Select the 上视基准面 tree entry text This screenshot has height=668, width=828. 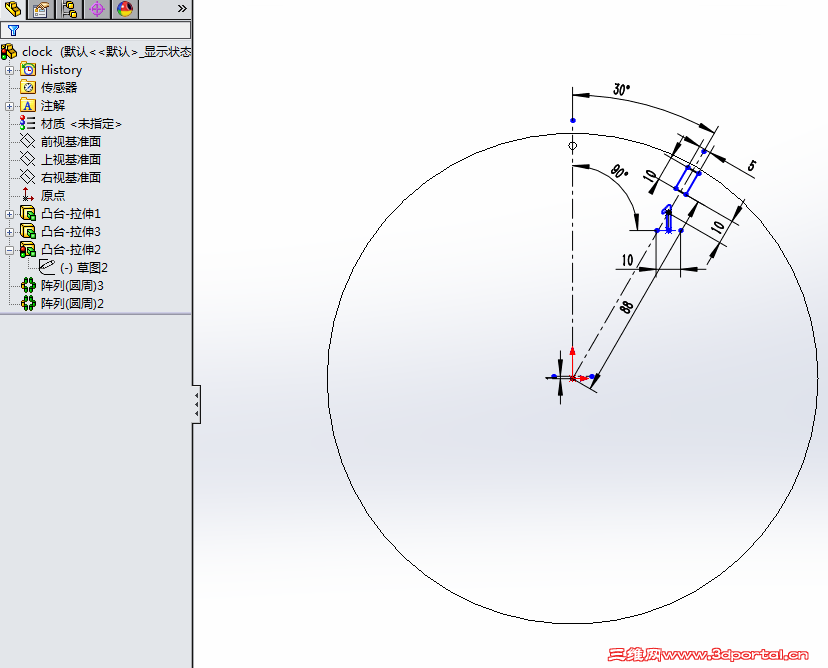[71, 159]
